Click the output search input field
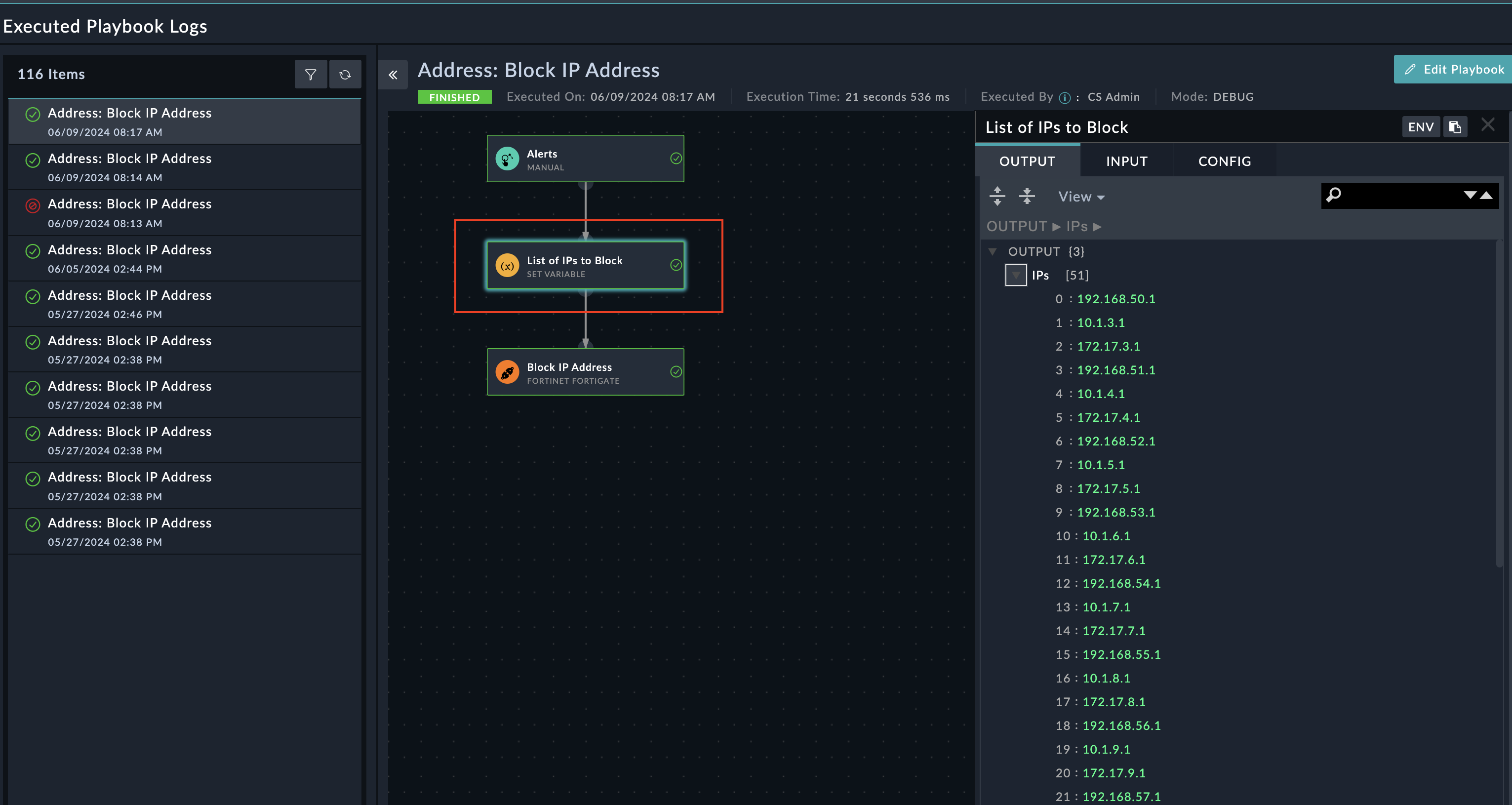This screenshot has height=805, width=1512. click(1400, 196)
